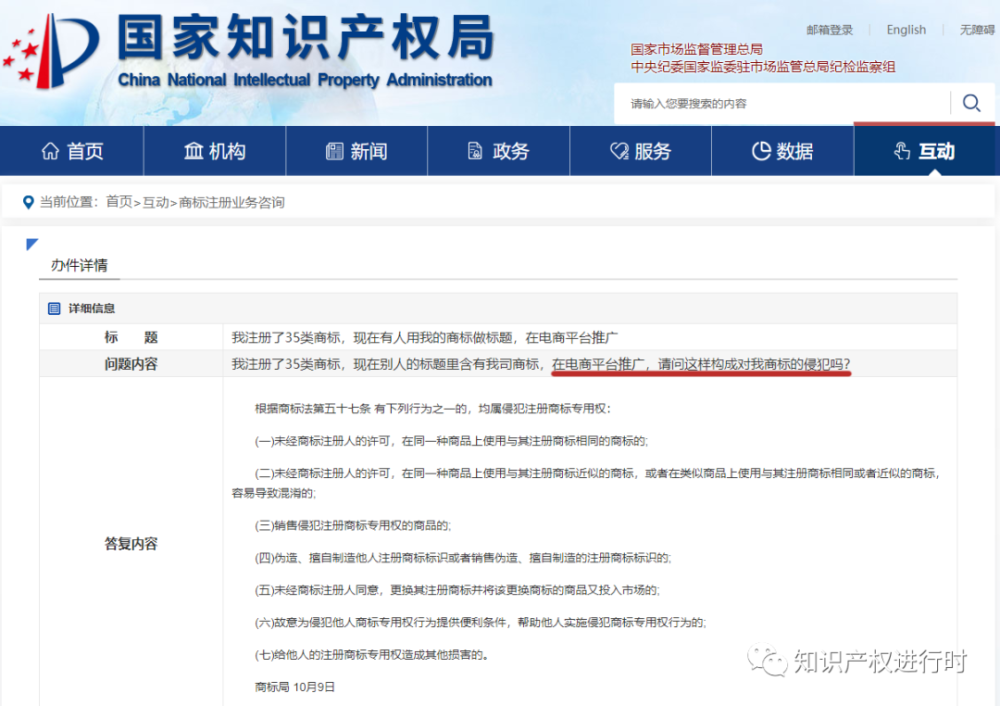Click the search magnifier icon
This screenshot has width=1000, height=706.
click(x=971, y=103)
